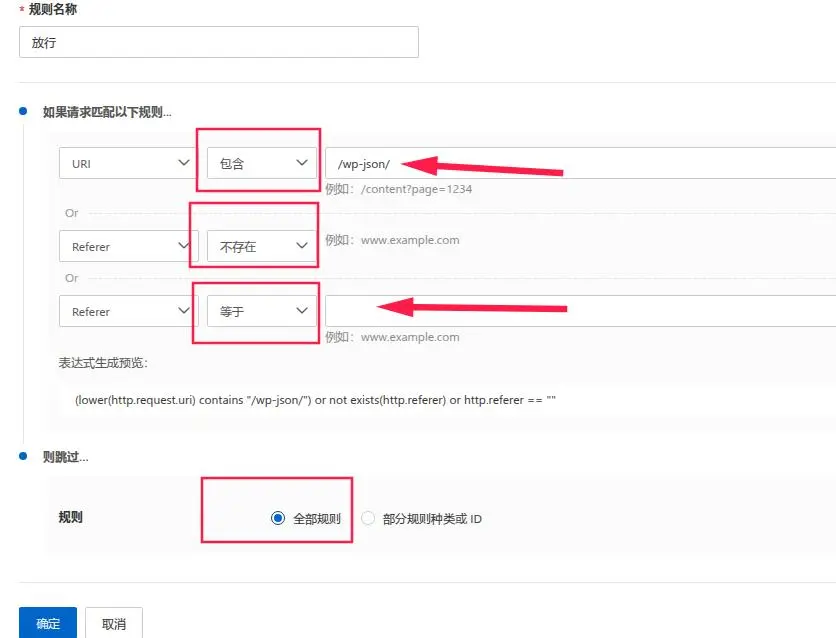Click the 如果请求匹配以下规则 section heading

click(106, 112)
